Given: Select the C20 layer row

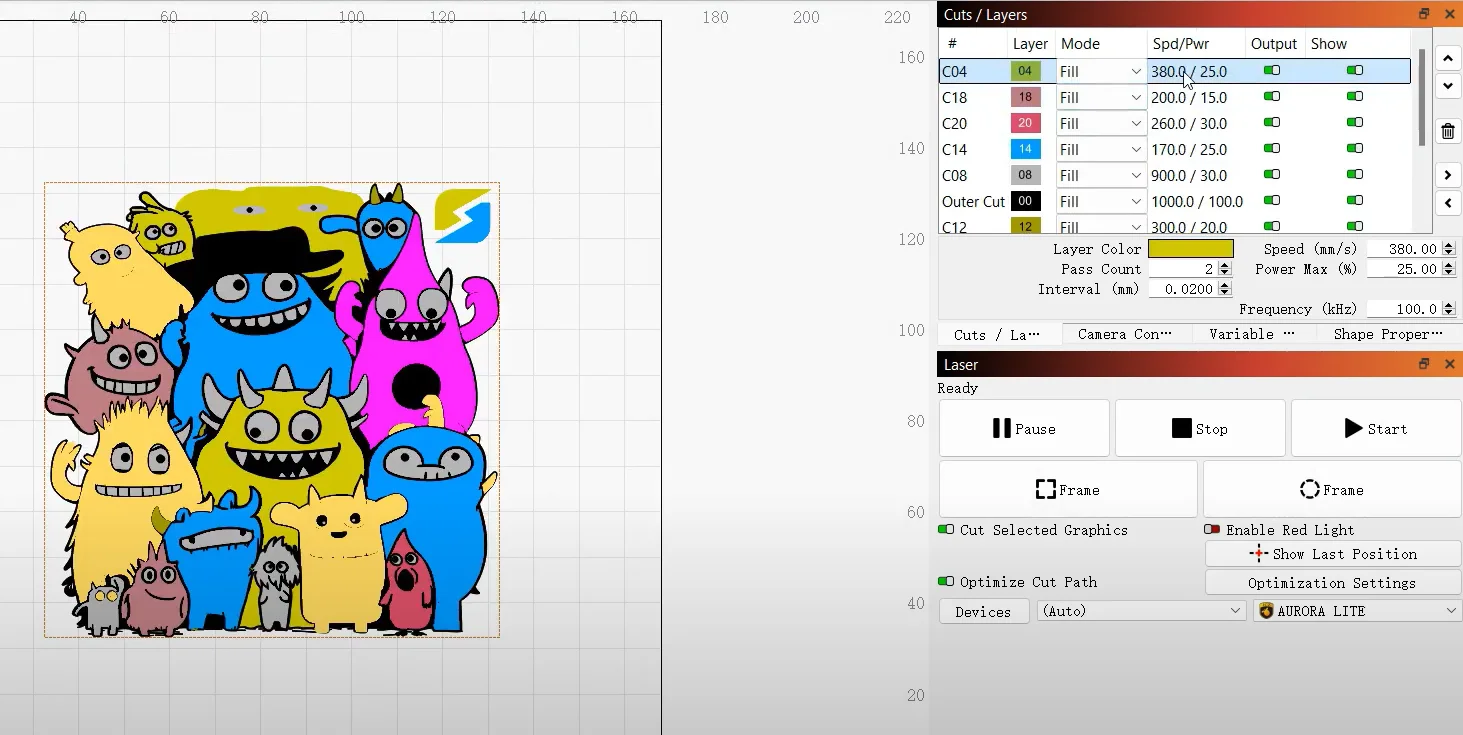Looking at the screenshot, I should (1174, 123).
